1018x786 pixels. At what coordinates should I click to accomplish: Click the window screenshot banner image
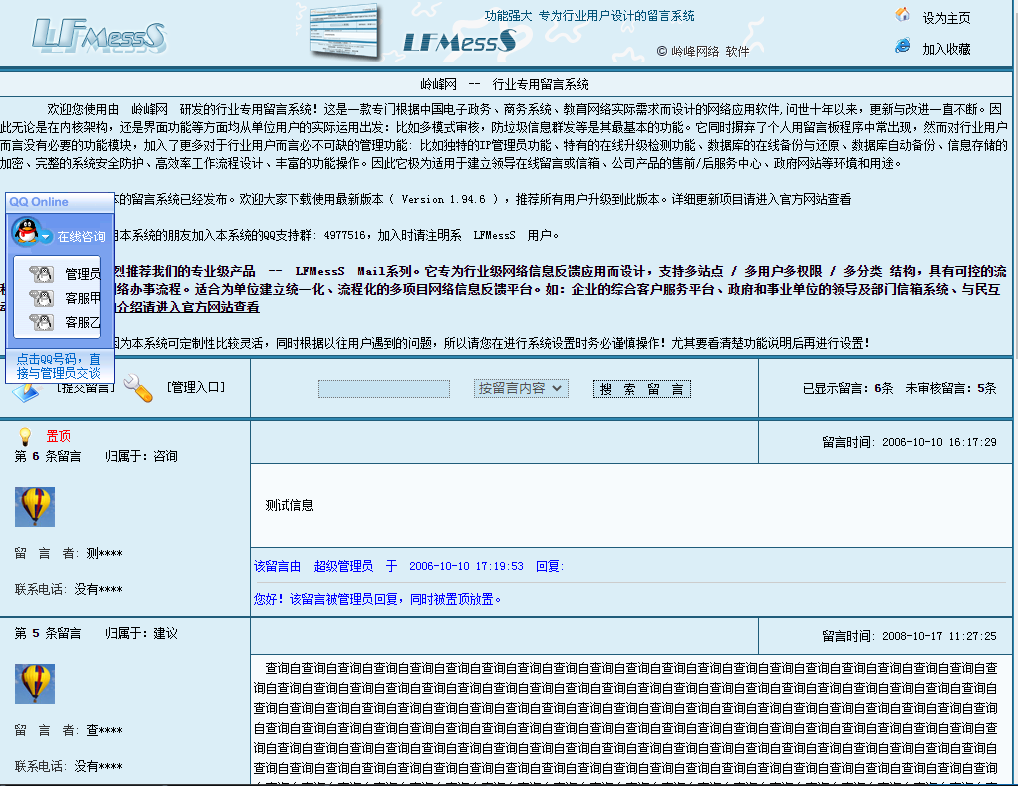point(345,31)
